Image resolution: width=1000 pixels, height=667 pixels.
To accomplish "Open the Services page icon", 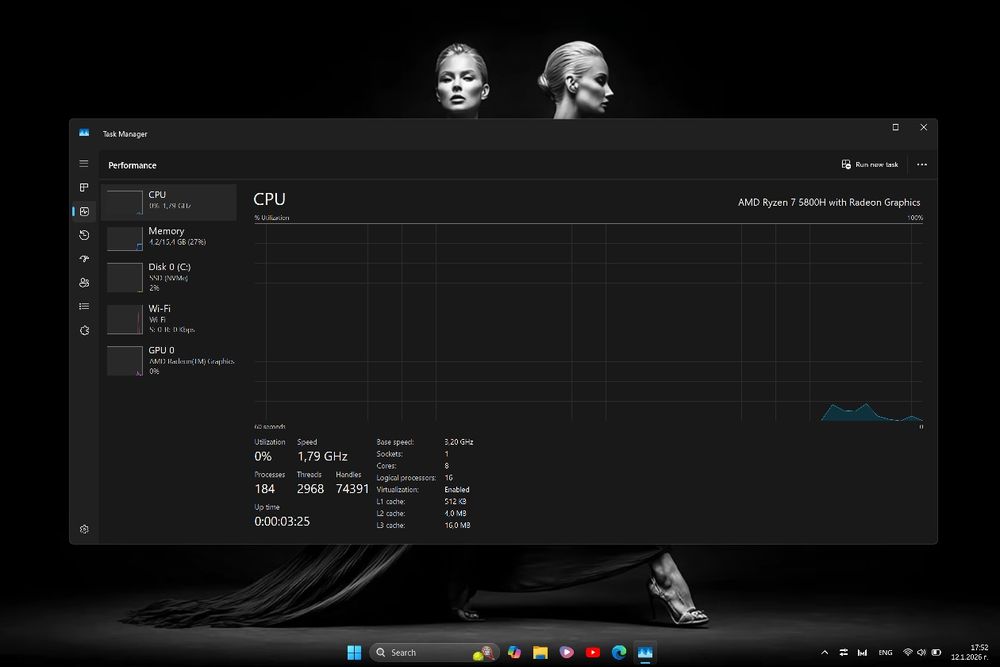I will [x=84, y=330].
